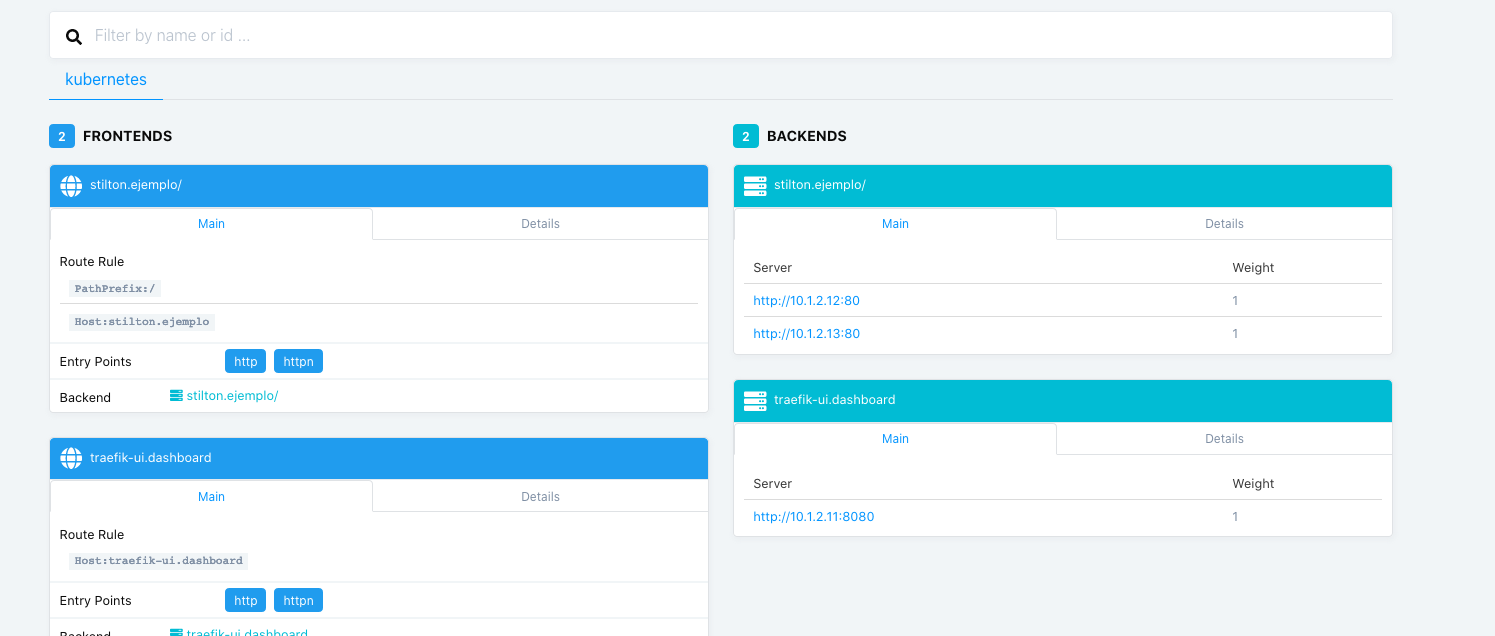Click the backends count badge
Screen dimensions: 1495x636
pyautogui.click(x=745, y=136)
